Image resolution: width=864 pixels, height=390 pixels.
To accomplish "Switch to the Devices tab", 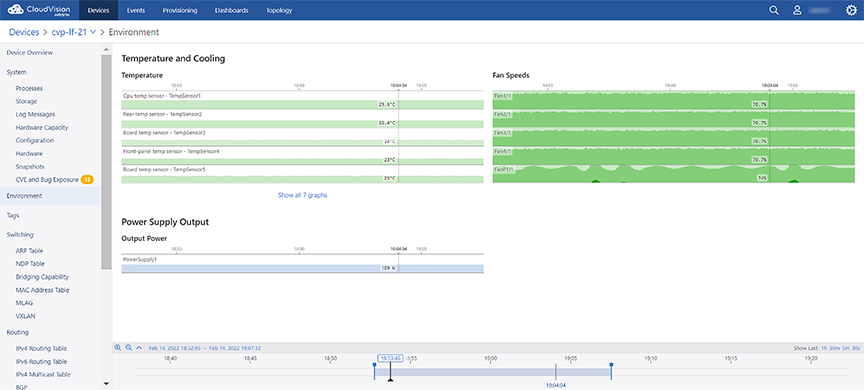I will click(99, 10).
